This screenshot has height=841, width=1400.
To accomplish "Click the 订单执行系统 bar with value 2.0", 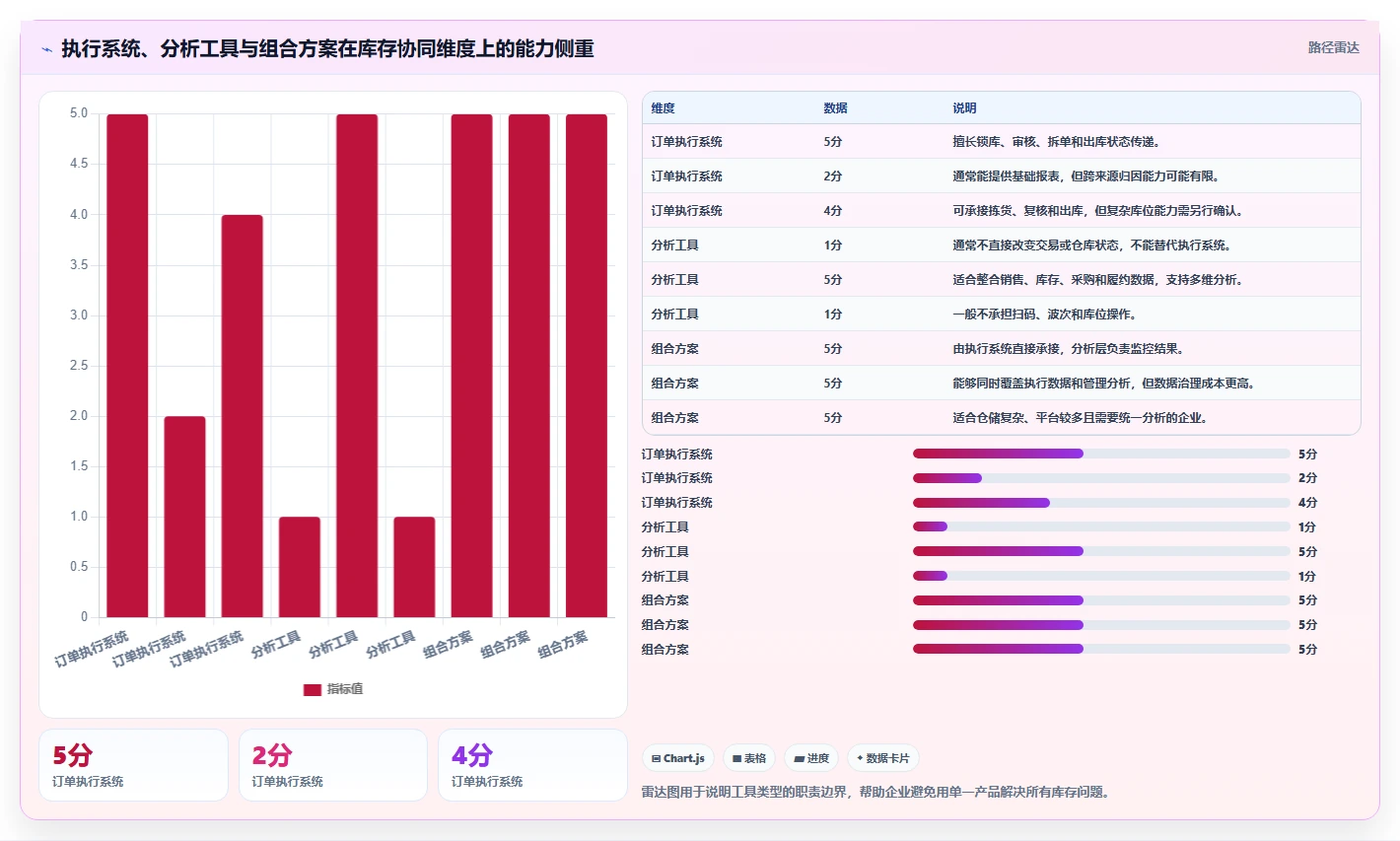I will tap(184, 517).
